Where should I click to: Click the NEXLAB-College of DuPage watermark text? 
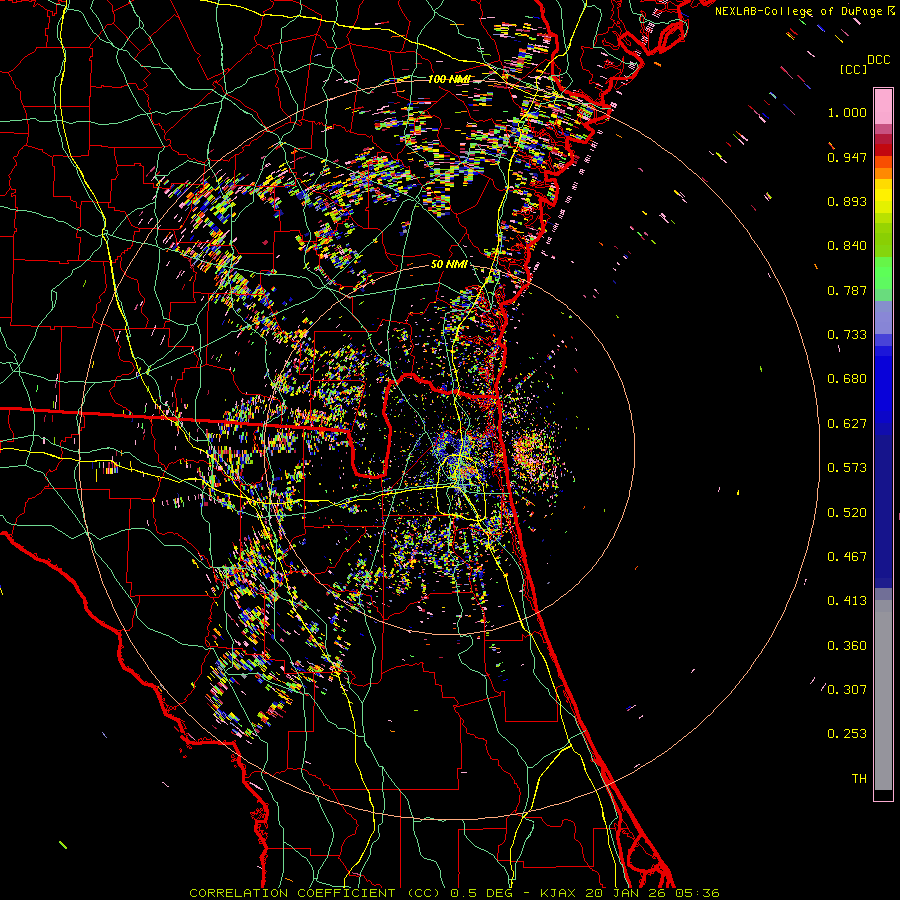coord(798,11)
